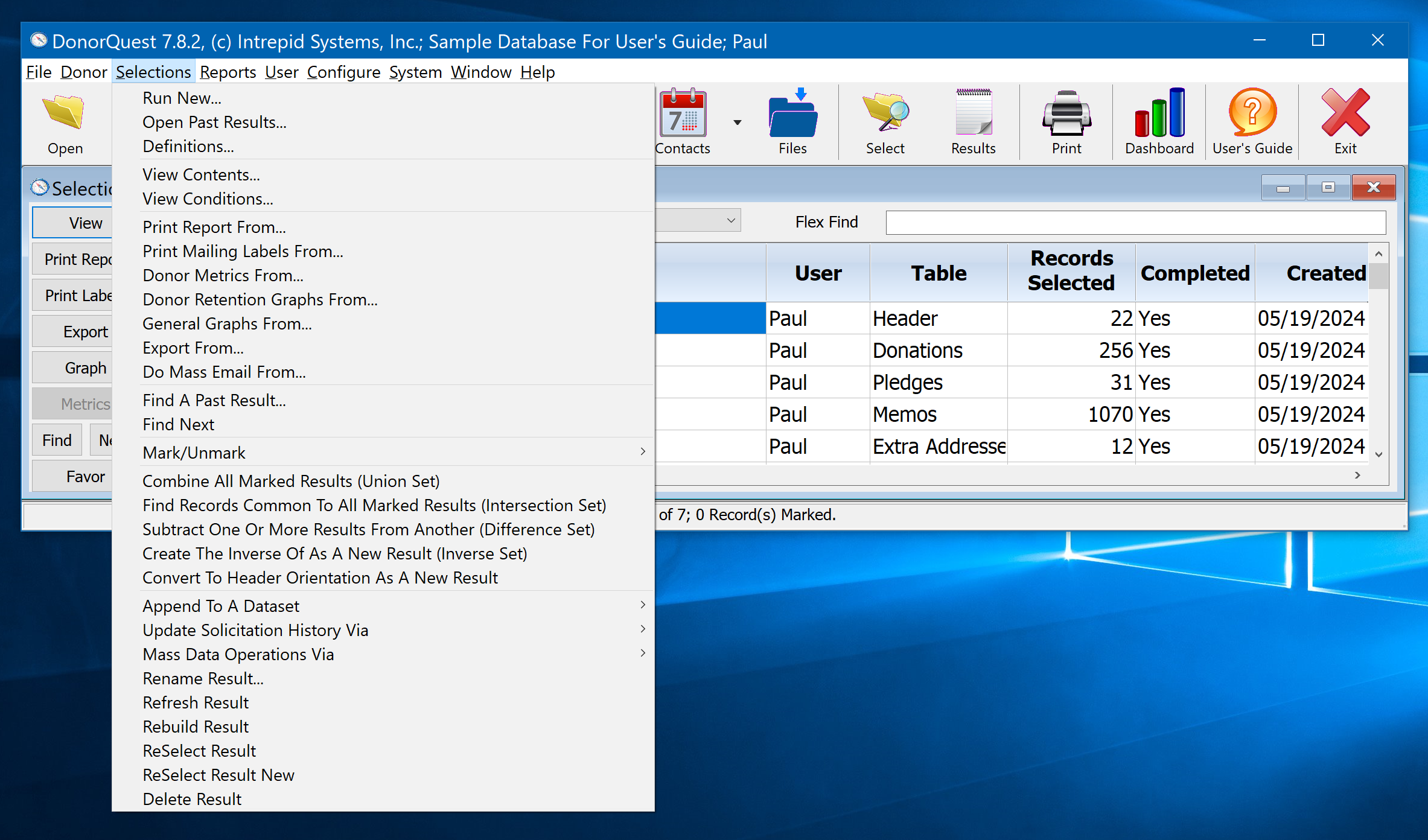This screenshot has height=840, width=1428.
Task: Choose Run New... from Selections menu
Action: pos(383,98)
